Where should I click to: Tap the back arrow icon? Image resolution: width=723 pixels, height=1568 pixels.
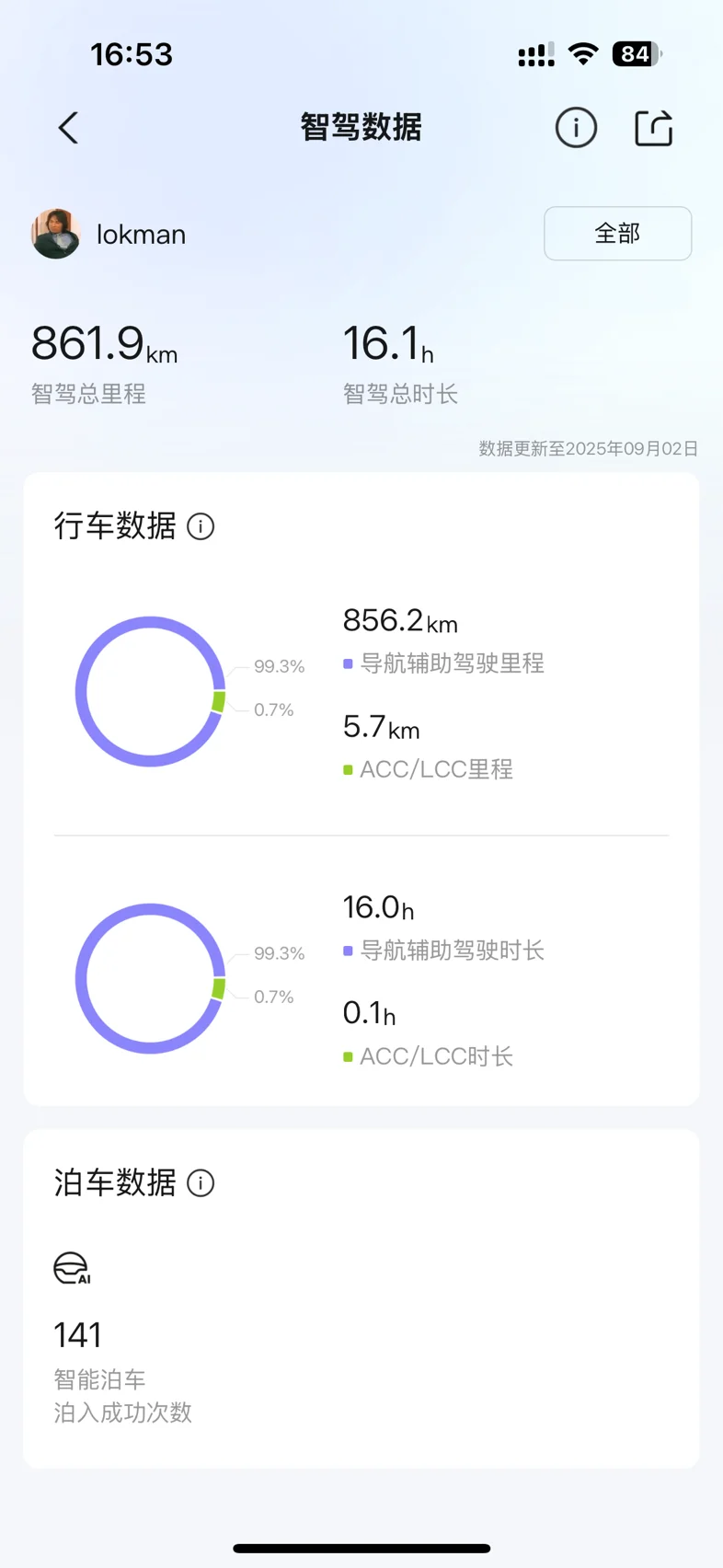tap(68, 128)
